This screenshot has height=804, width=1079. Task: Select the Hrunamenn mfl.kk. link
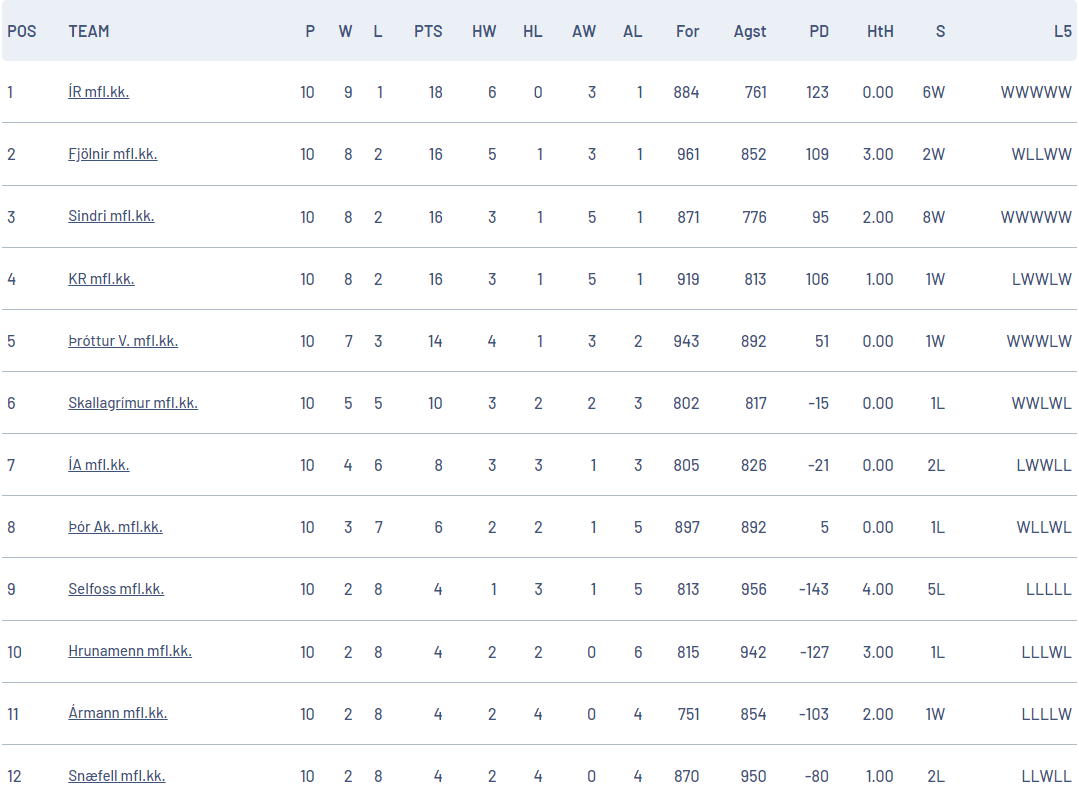point(130,650)
